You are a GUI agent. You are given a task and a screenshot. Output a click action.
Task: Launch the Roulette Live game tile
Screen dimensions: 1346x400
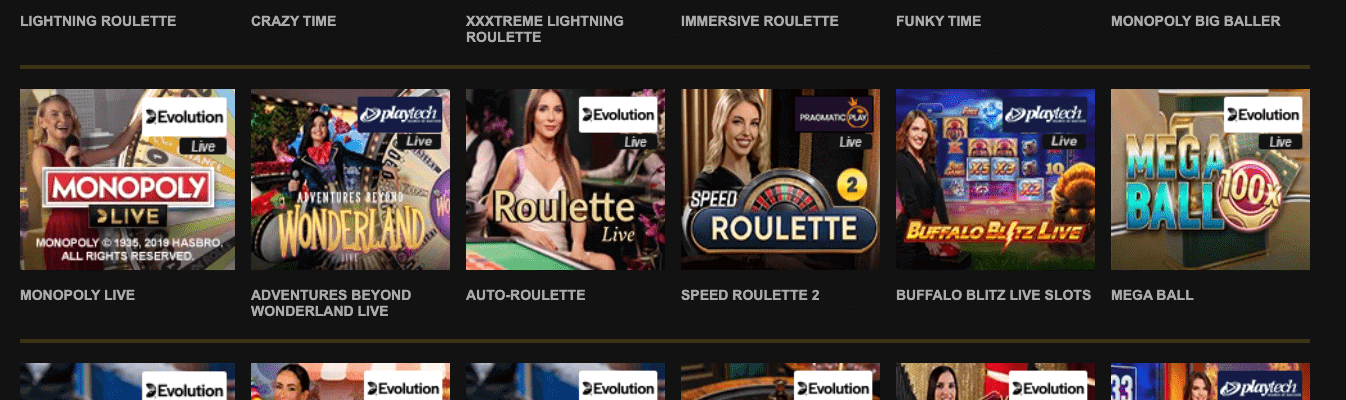565,179
